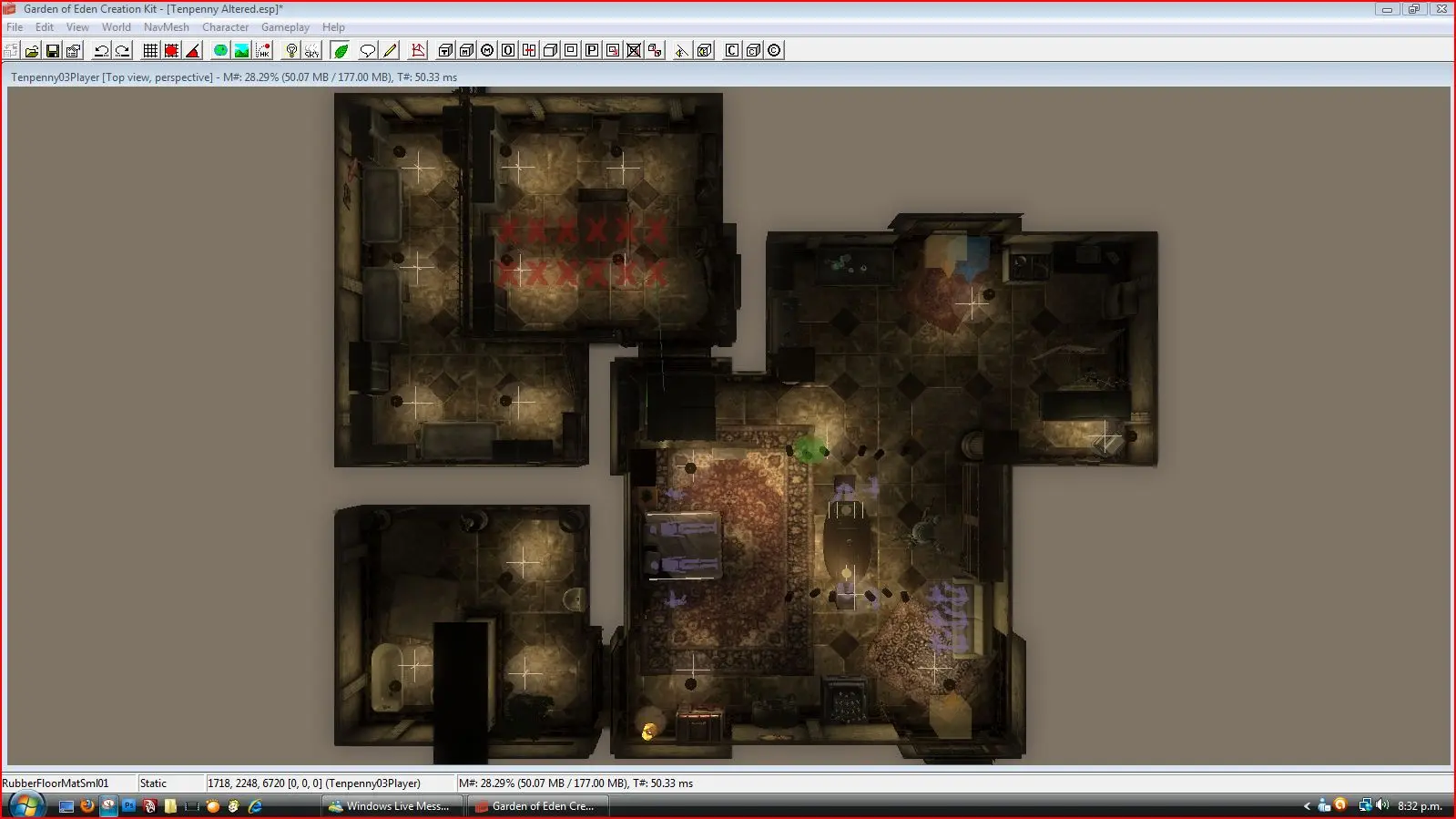This screenshot has width=1456, height=819.
Task: Click 'RubberFloorMatSml01' in the status bar
Action: pyautogui.click(x=56, y=783)
